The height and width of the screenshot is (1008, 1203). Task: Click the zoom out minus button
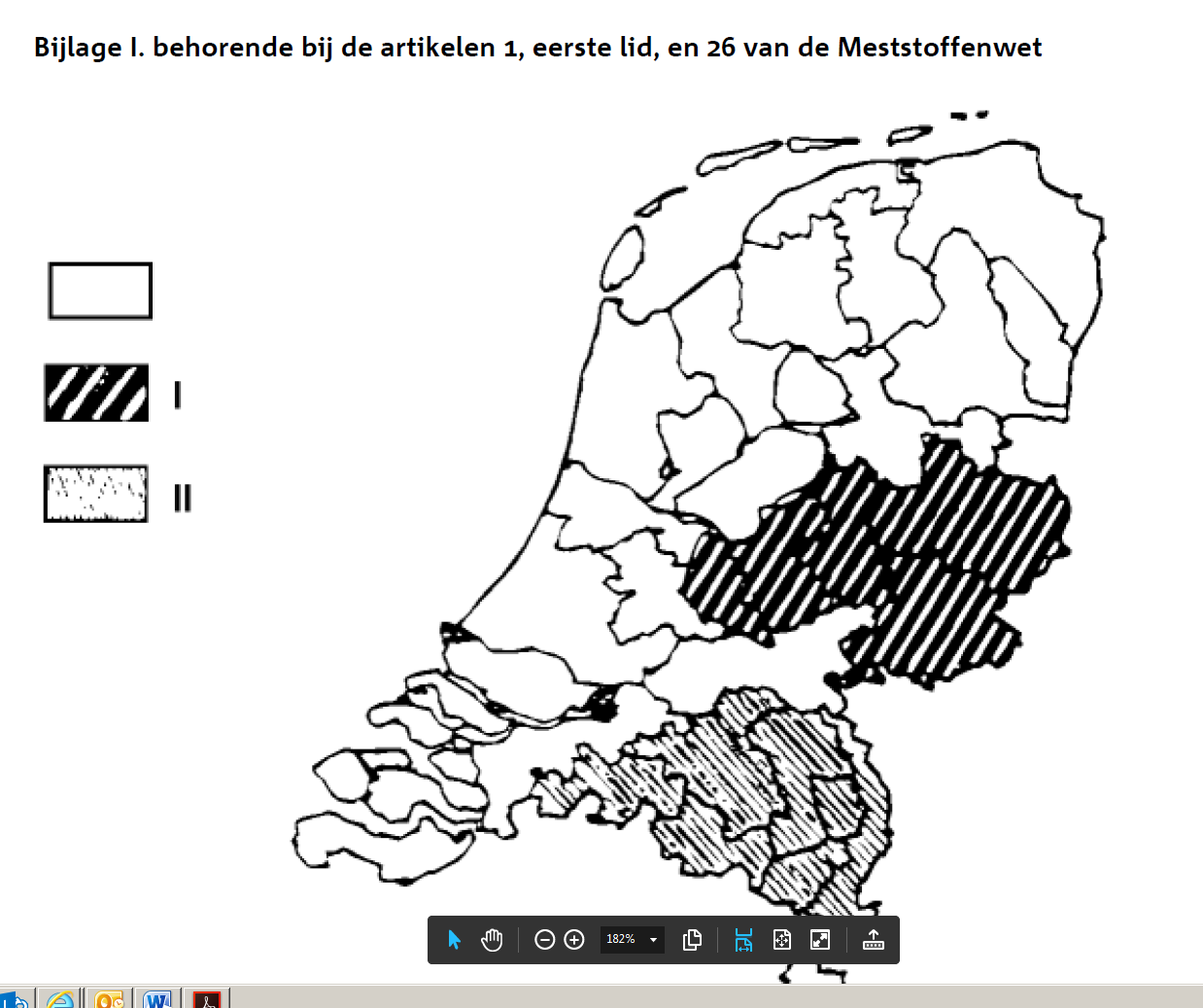click(x=545, y=940)
